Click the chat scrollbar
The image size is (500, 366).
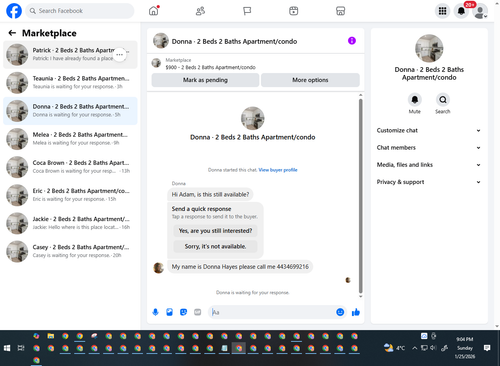[360, 196]
